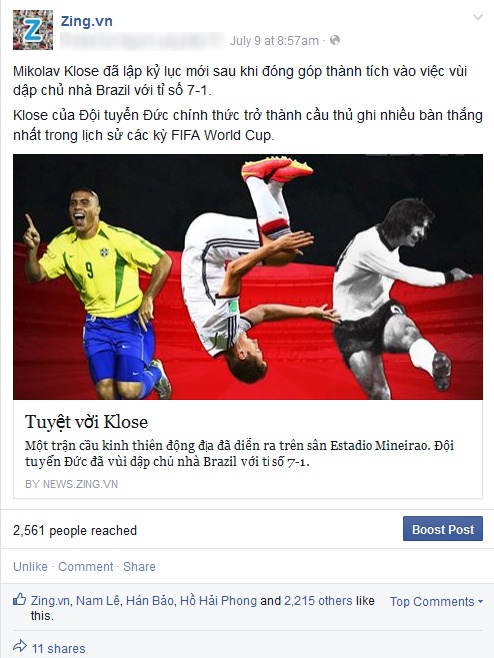This screenshot has width=494, height=658.
Task: Click the NEWS.ZING.VN source link
Action: coord(71,484)
